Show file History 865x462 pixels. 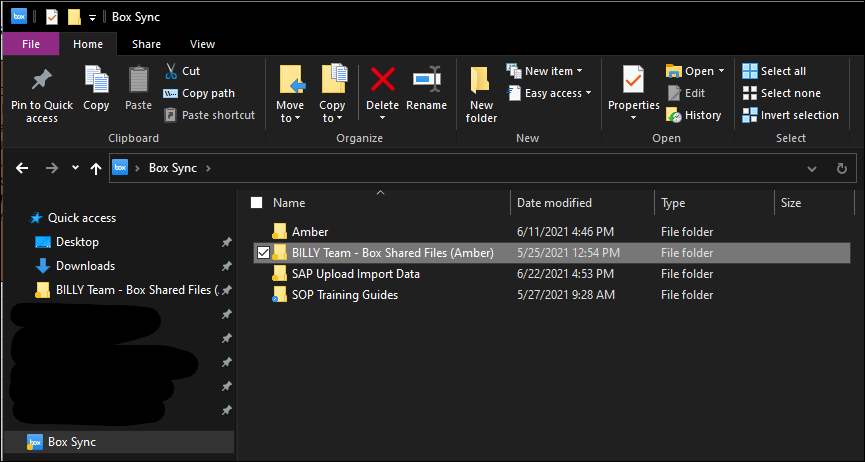click(x=694, y=115)
